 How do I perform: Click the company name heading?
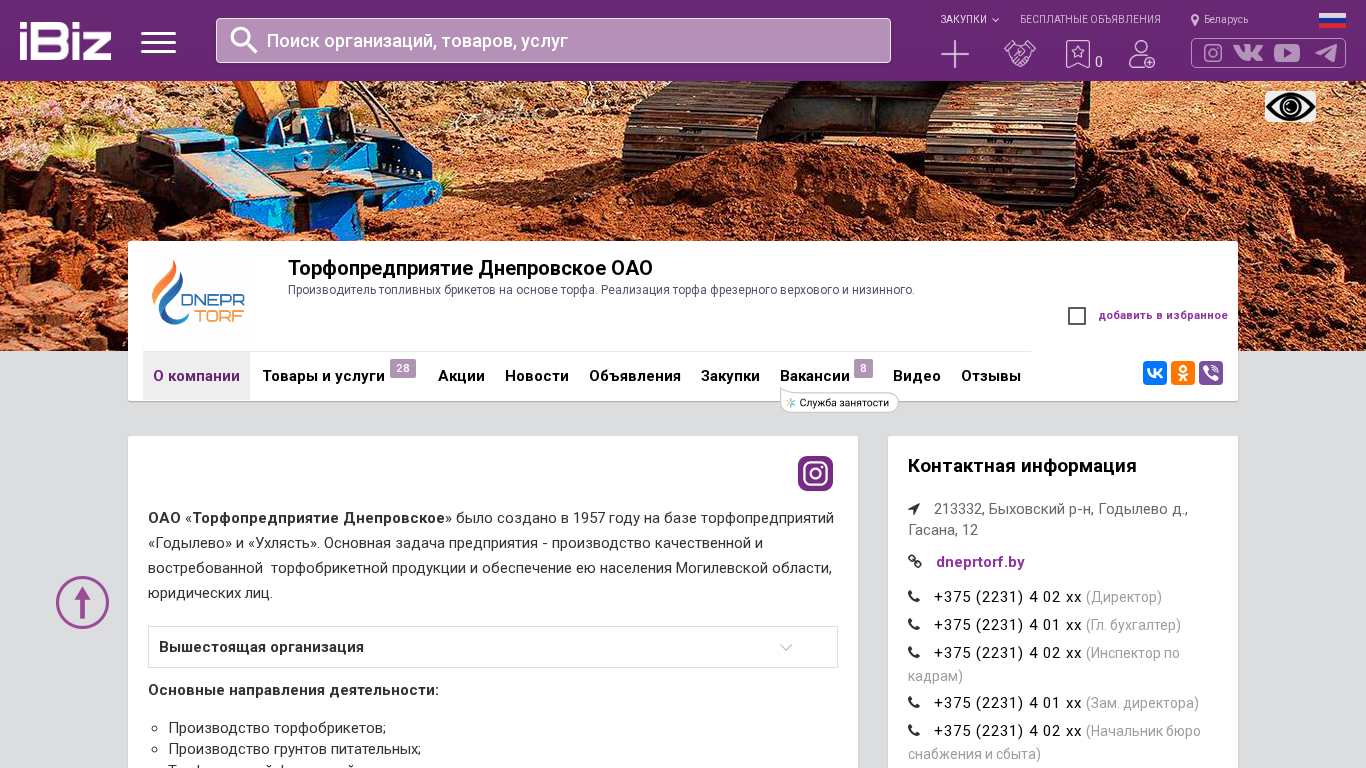470,268
